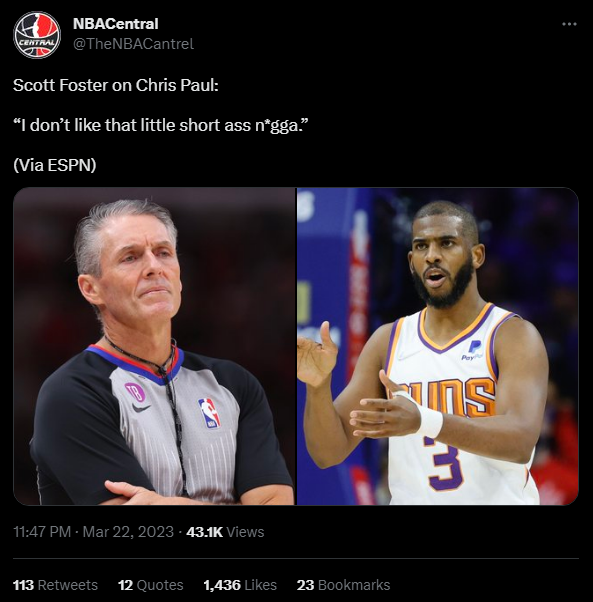
Task: Click the 'Scott Foster on Chris Paul:' text
Action: click(x=116, y=85)
